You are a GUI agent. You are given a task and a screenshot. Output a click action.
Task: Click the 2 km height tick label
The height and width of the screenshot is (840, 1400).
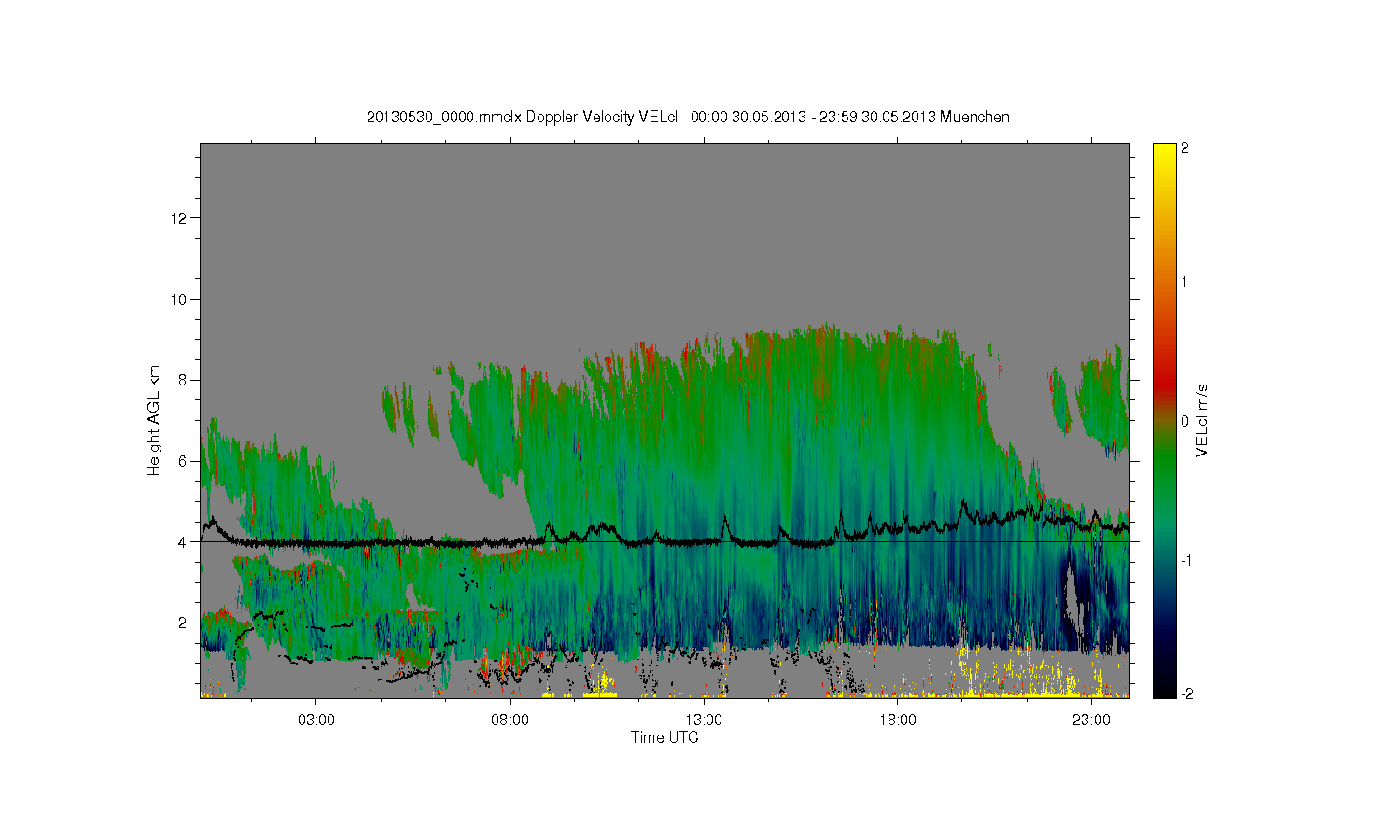(185, 623)
